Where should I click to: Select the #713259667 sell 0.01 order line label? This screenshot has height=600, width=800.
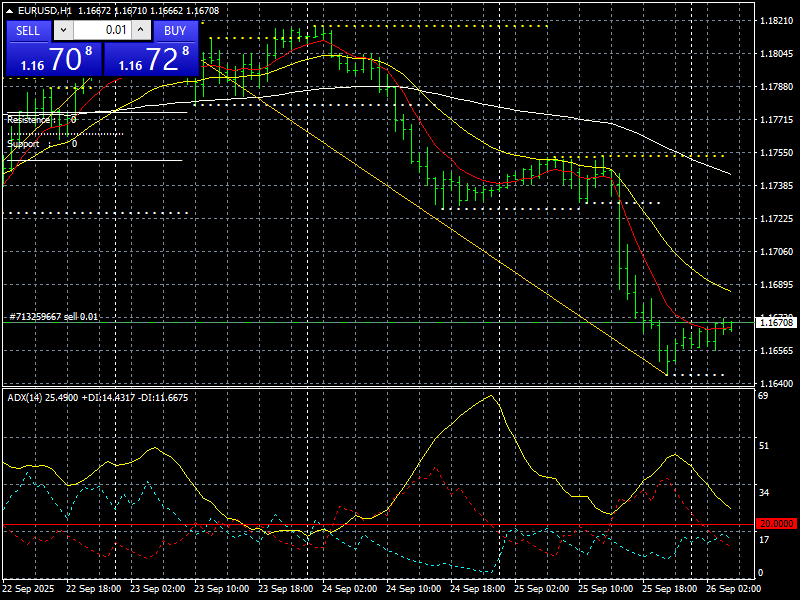coord(53,317)
